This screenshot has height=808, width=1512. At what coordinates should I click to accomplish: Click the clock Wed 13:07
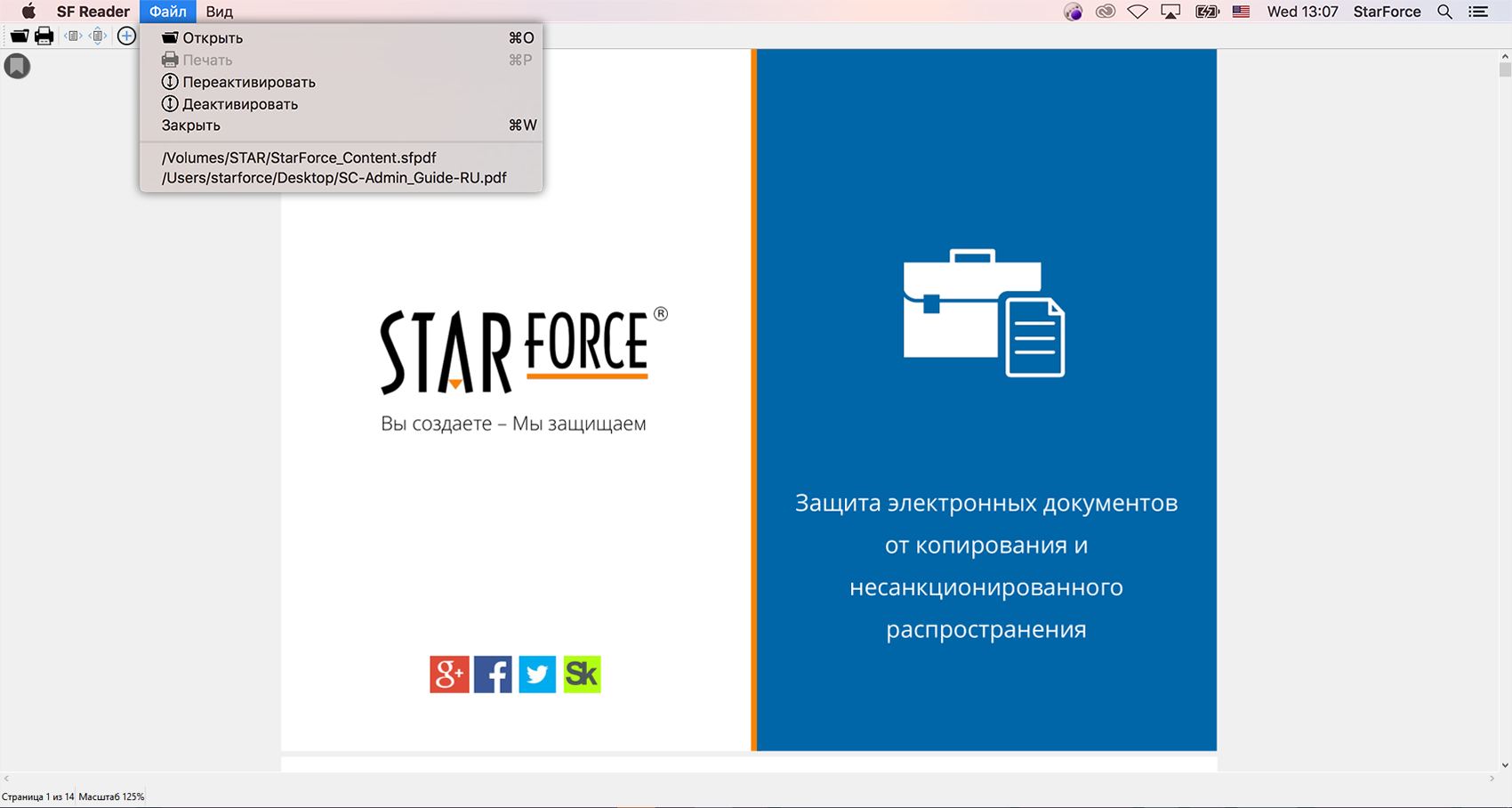[x=1302, y=12]
